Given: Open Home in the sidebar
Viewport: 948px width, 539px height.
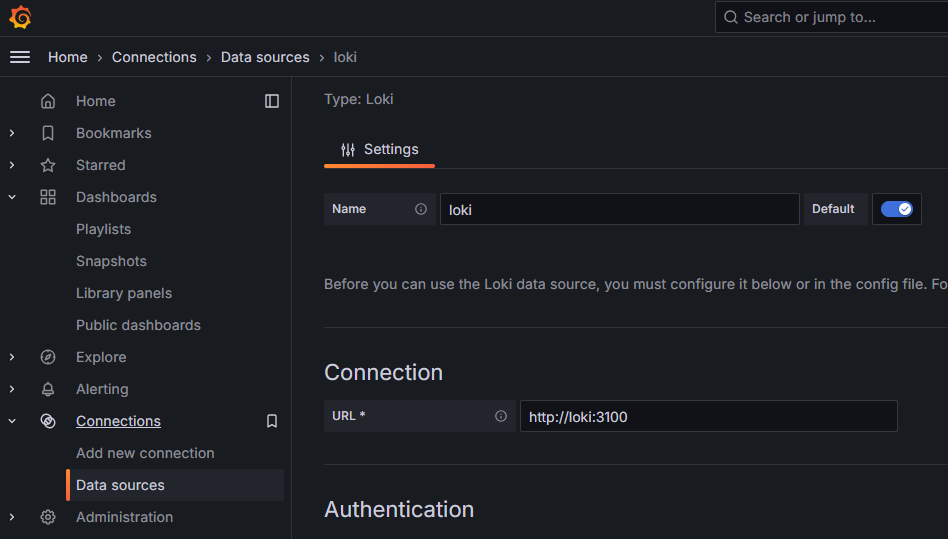Looking at the screenshot, I should point(96,101).
